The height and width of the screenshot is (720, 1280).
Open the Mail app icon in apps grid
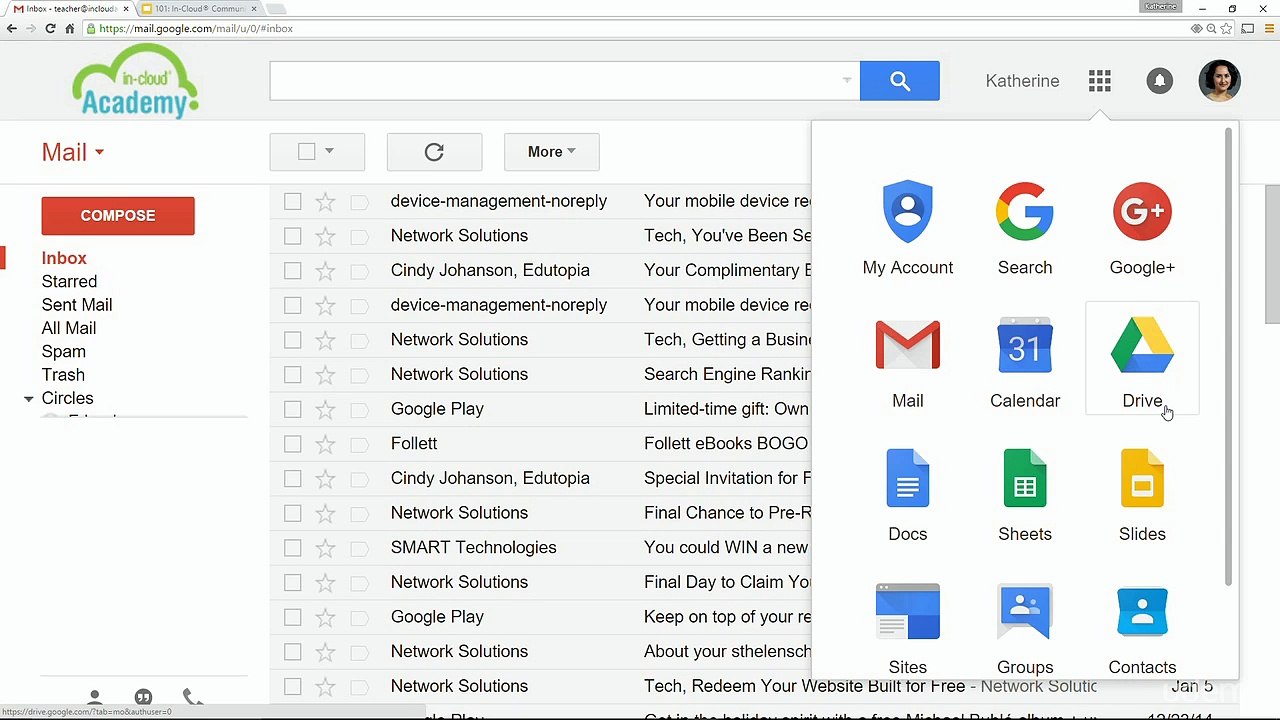[x=908, y=361]
